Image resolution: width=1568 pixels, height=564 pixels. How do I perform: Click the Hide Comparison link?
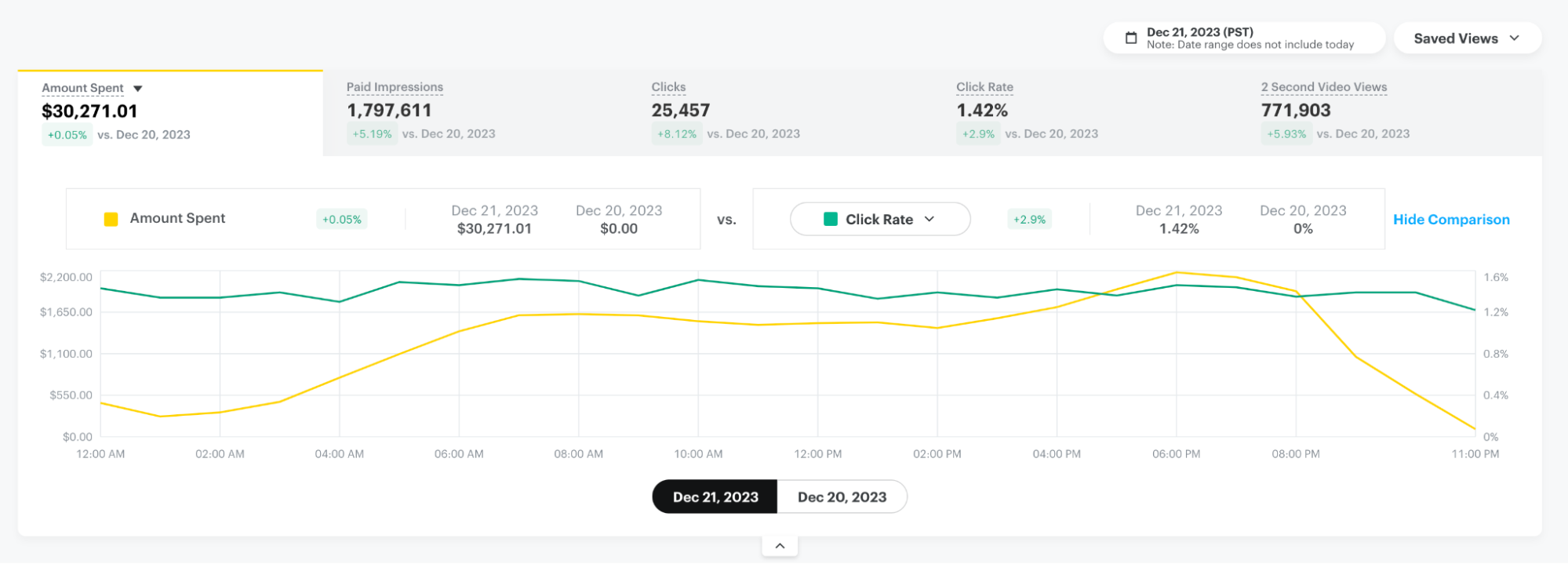coord(1450,220)
